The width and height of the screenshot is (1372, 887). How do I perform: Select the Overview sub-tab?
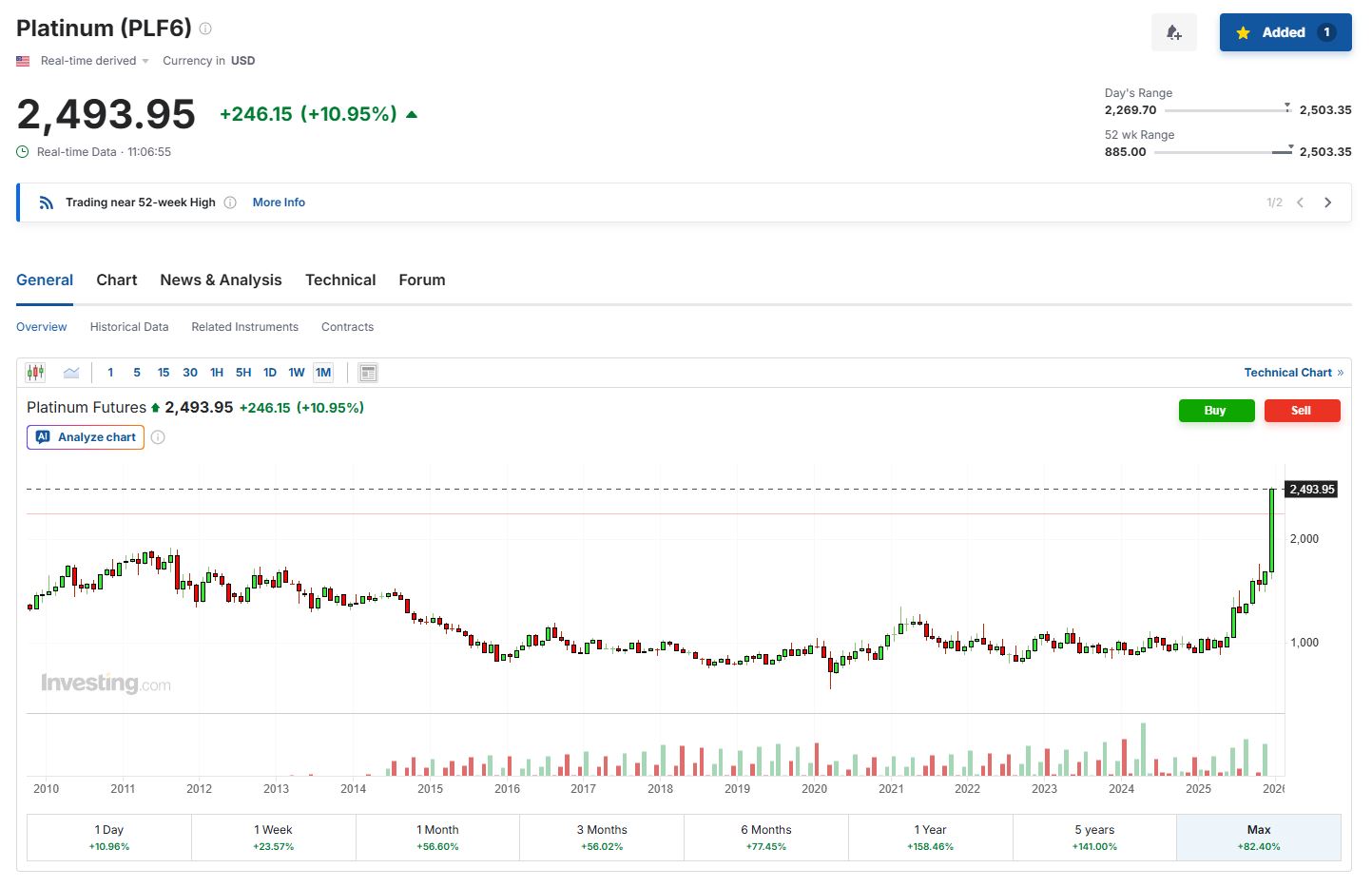click(x=42, y=327)
